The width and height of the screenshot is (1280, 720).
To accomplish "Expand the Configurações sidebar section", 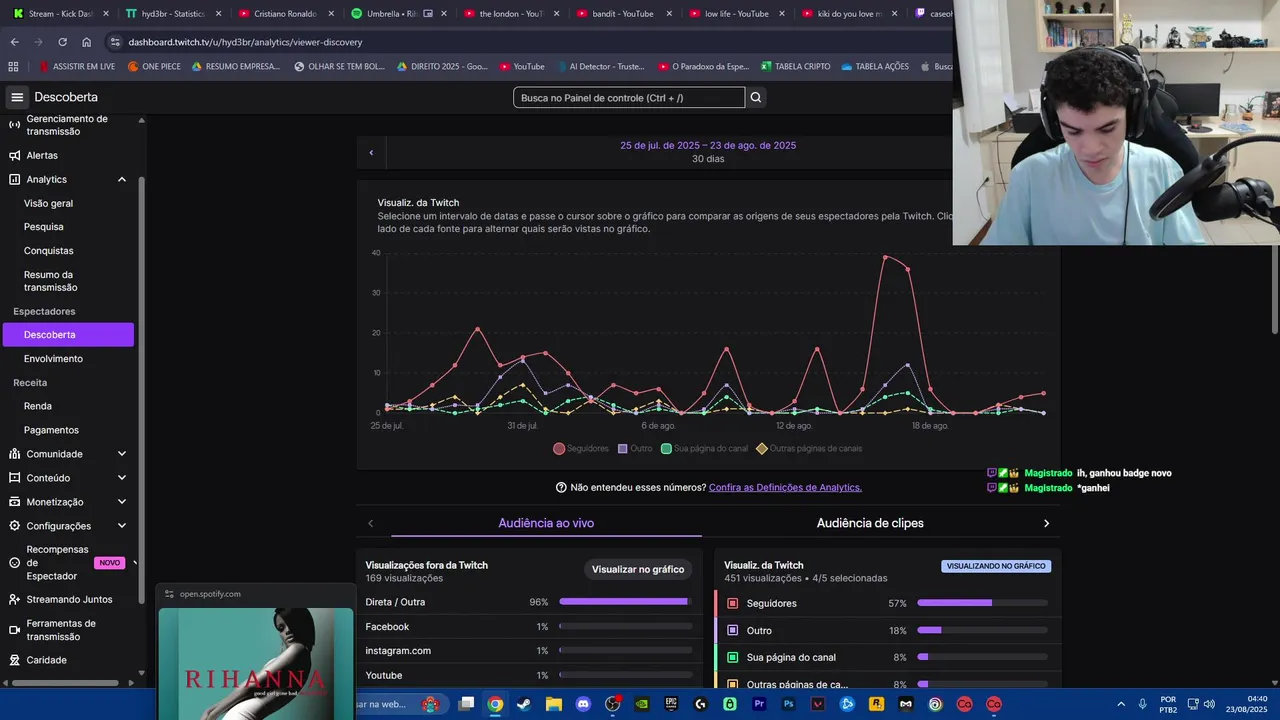I will [x=122, y=526].
